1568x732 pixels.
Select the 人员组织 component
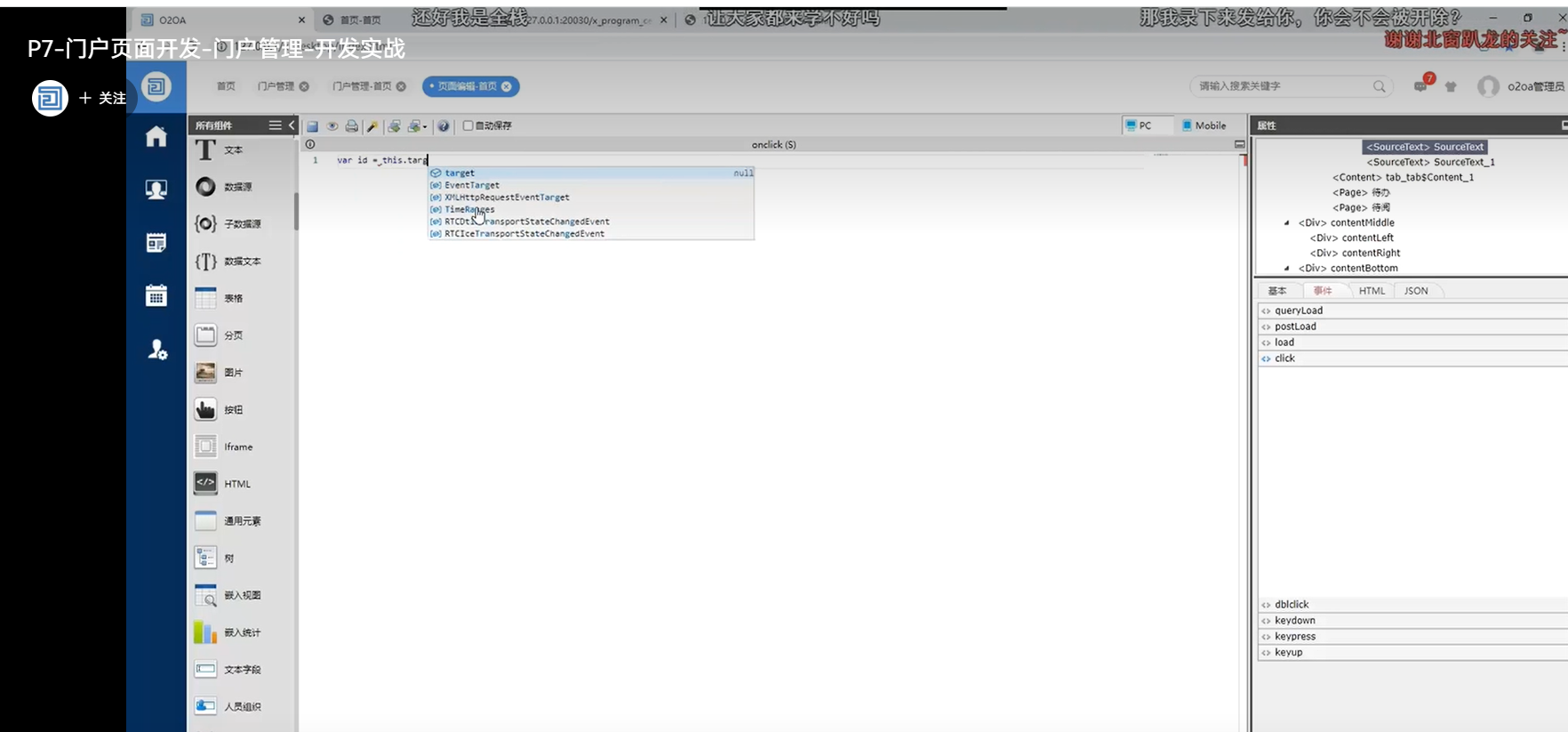(228, 706)
